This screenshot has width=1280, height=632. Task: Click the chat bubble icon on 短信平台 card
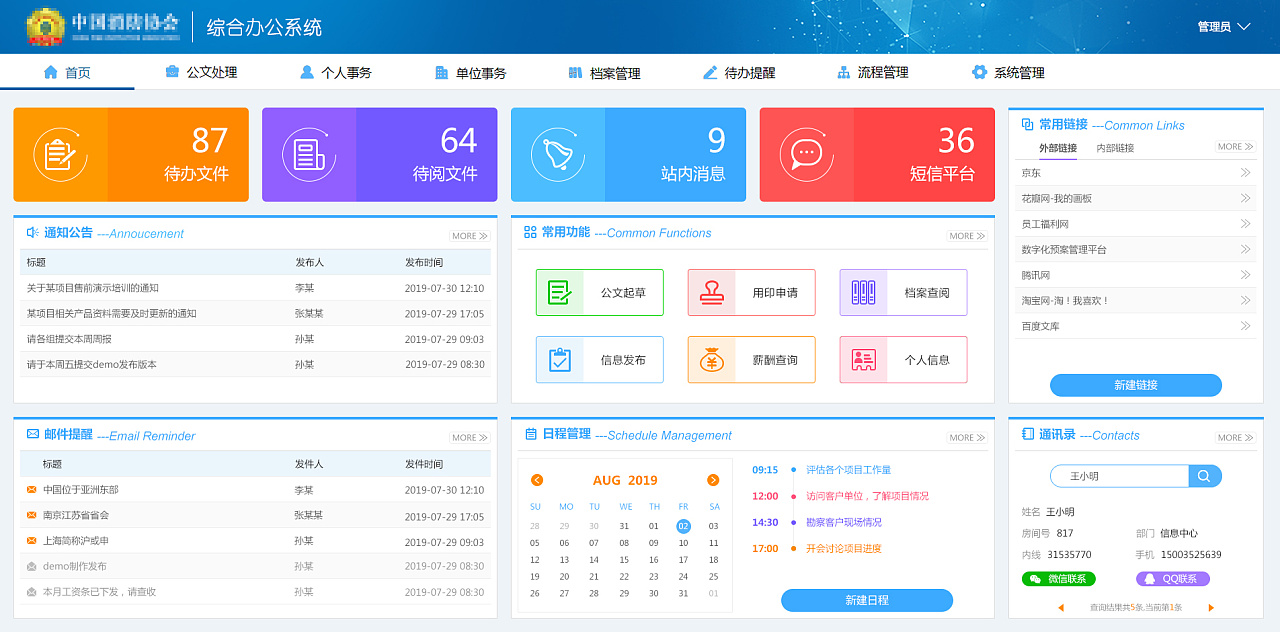(x=807, y=154)
